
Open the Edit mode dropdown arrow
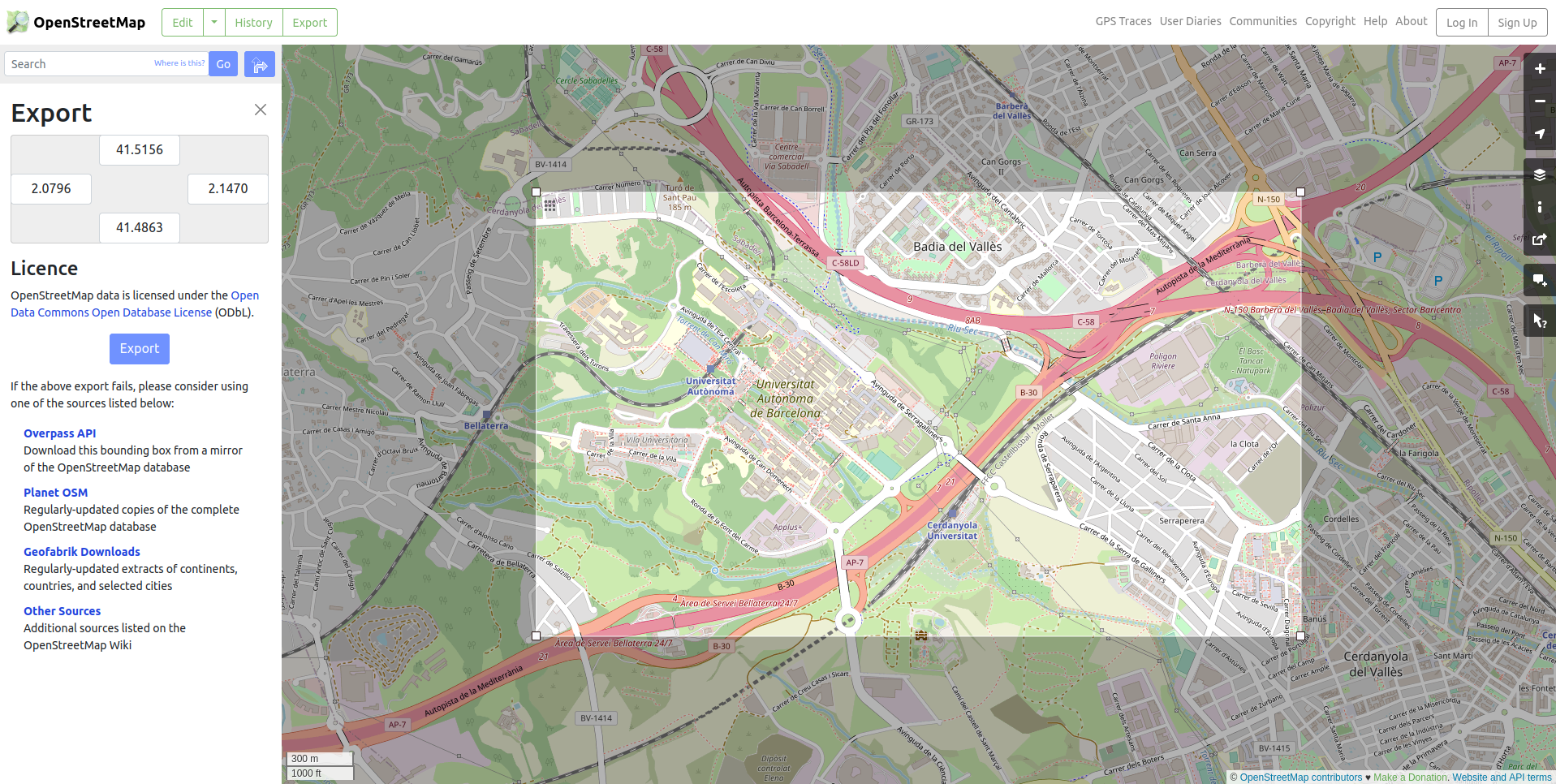click(x=213, y=22)
